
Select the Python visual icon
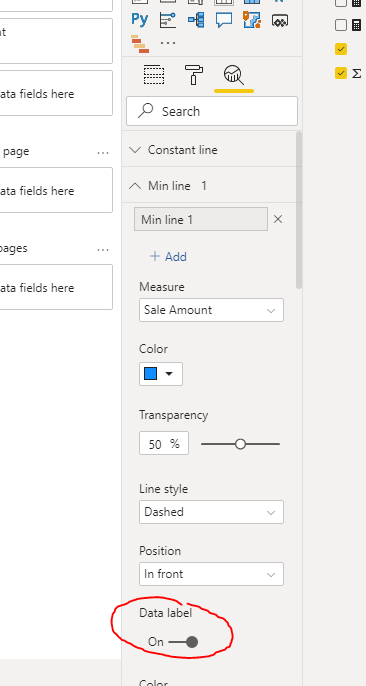tap(139, 20)
